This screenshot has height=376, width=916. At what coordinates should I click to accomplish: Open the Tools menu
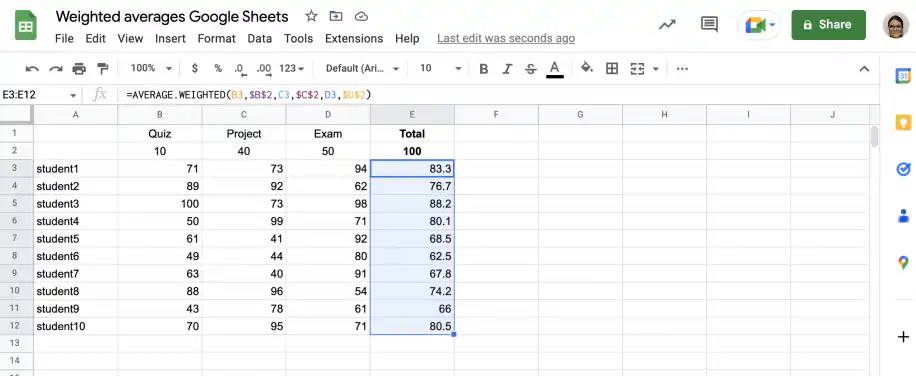299,39
